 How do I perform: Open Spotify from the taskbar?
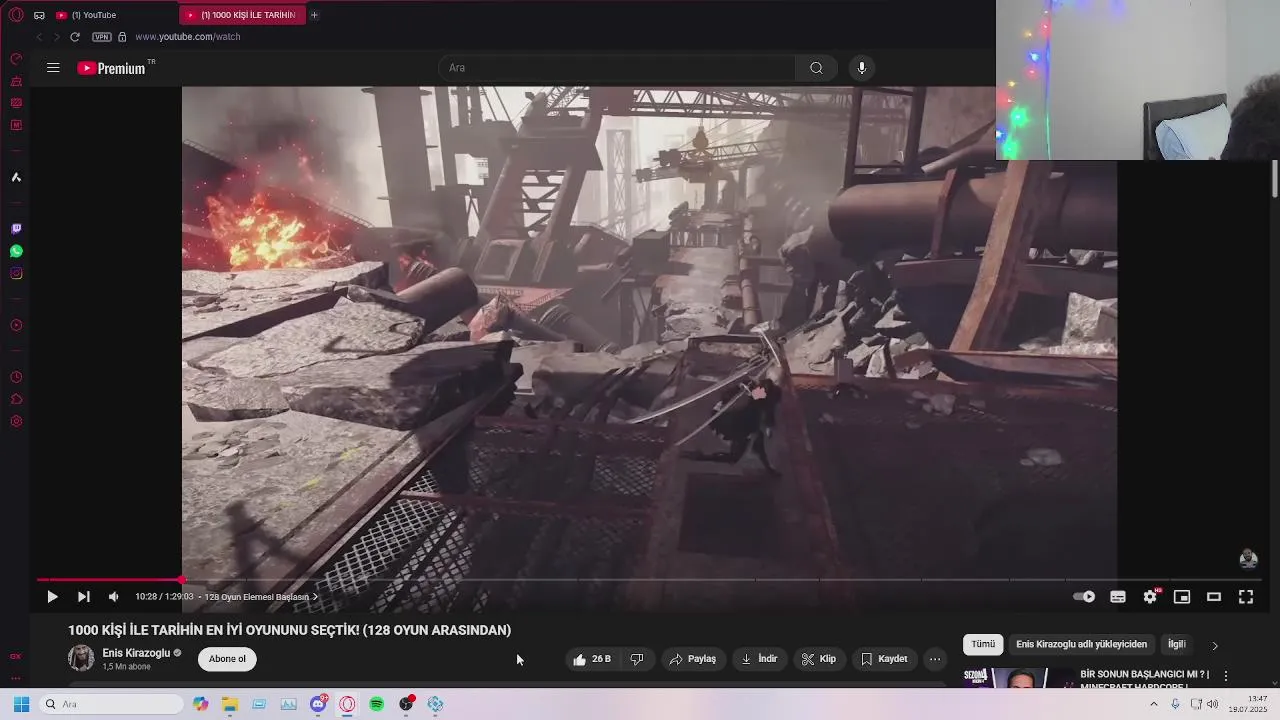click(x=377, y=704)
